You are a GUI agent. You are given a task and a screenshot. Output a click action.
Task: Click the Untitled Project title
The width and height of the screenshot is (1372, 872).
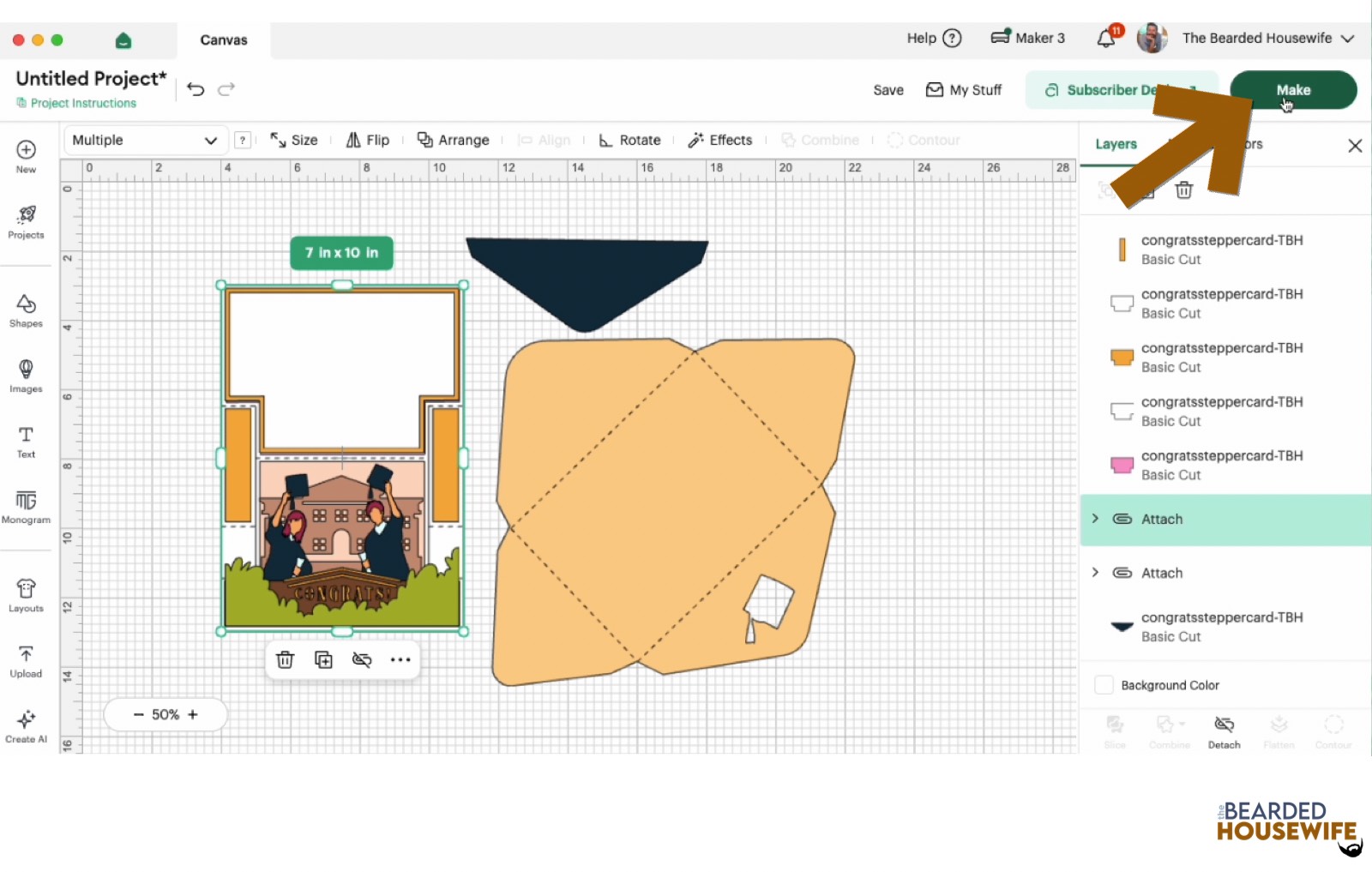(x=91, y=79)
